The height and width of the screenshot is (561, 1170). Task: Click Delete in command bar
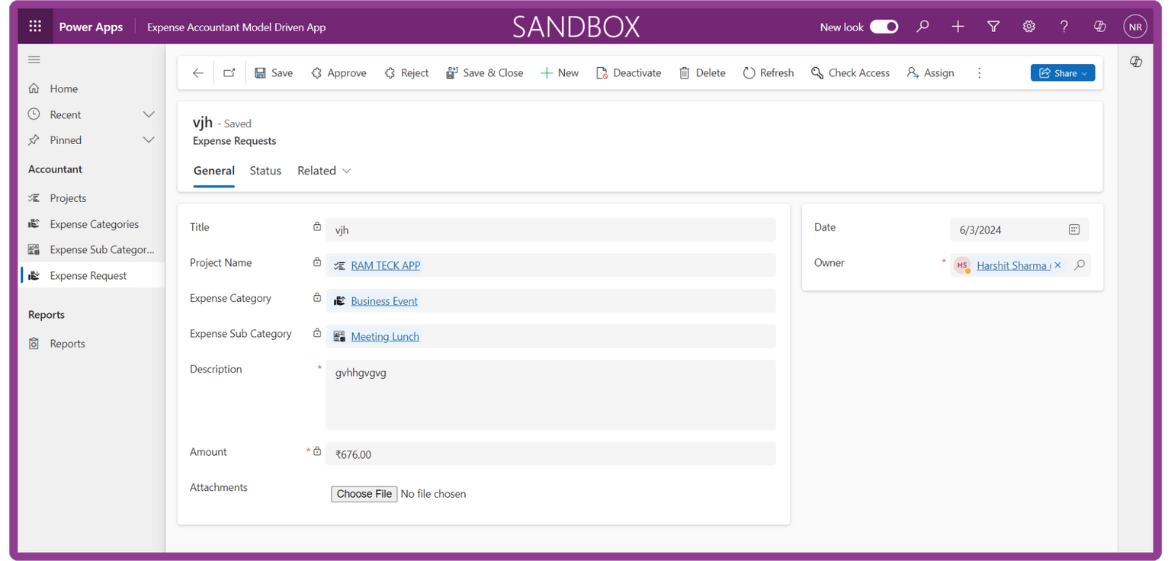click(x=702, y=73)
